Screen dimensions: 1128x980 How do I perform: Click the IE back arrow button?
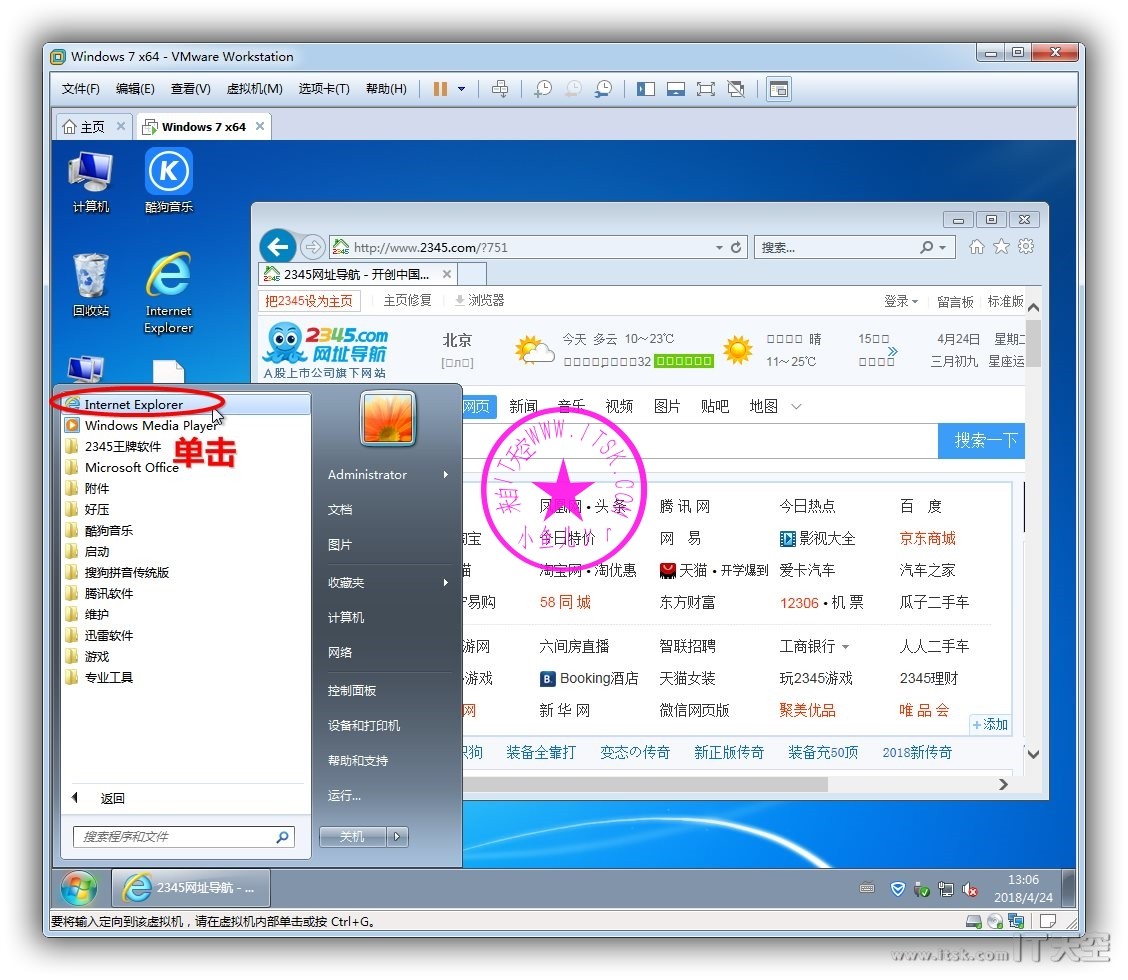click(x=278, y=247)
